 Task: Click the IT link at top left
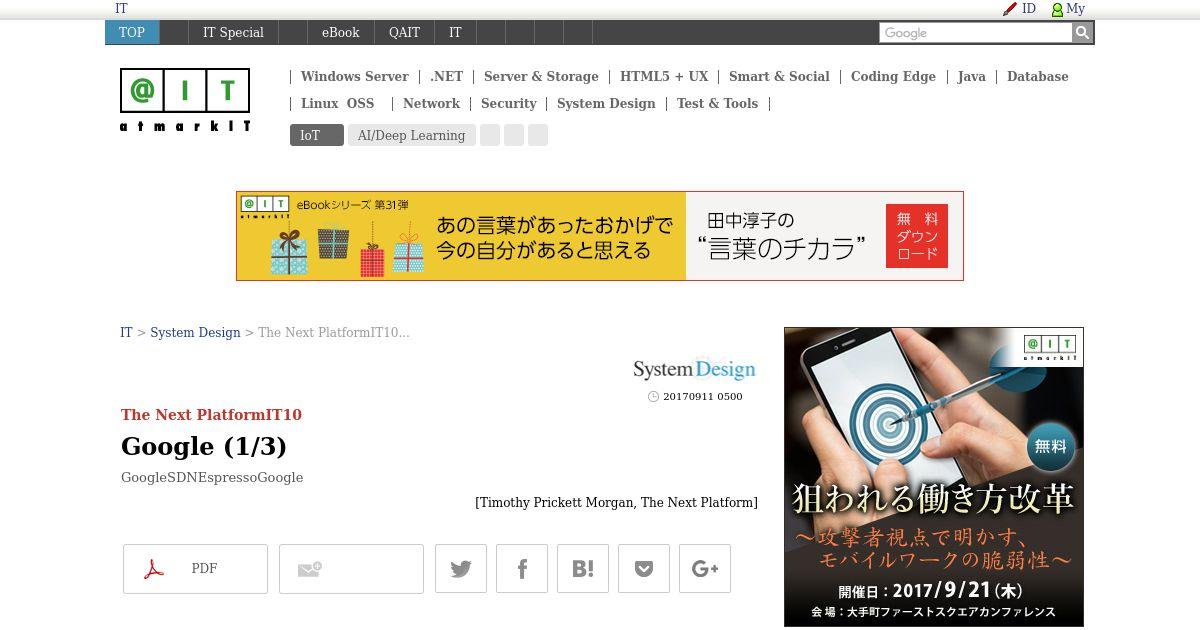[121, 9]
